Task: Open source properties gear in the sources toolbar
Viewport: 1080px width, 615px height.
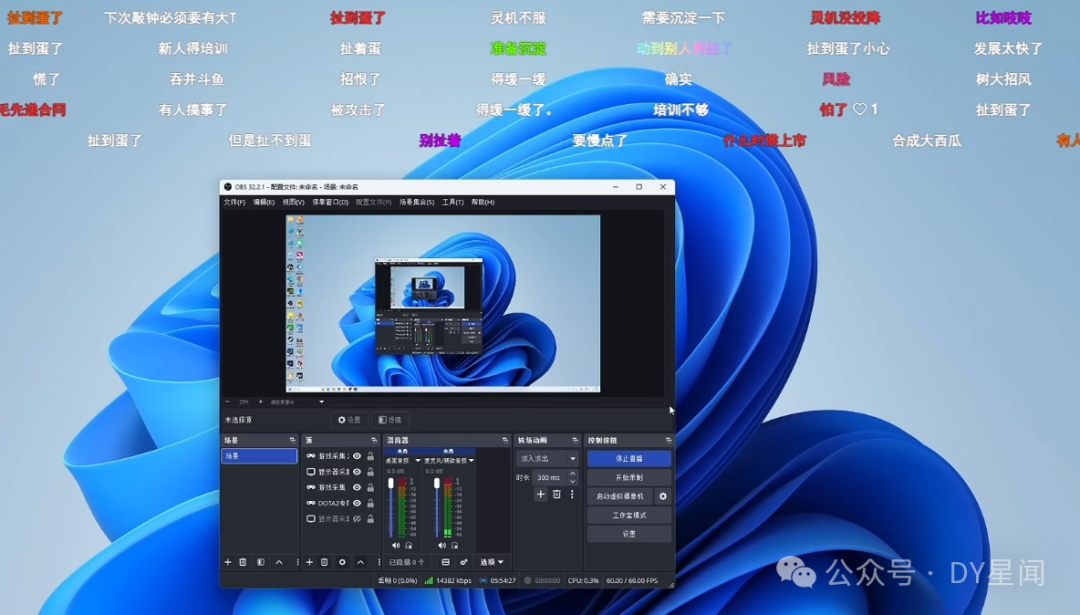Action: [x=342, y=562]
